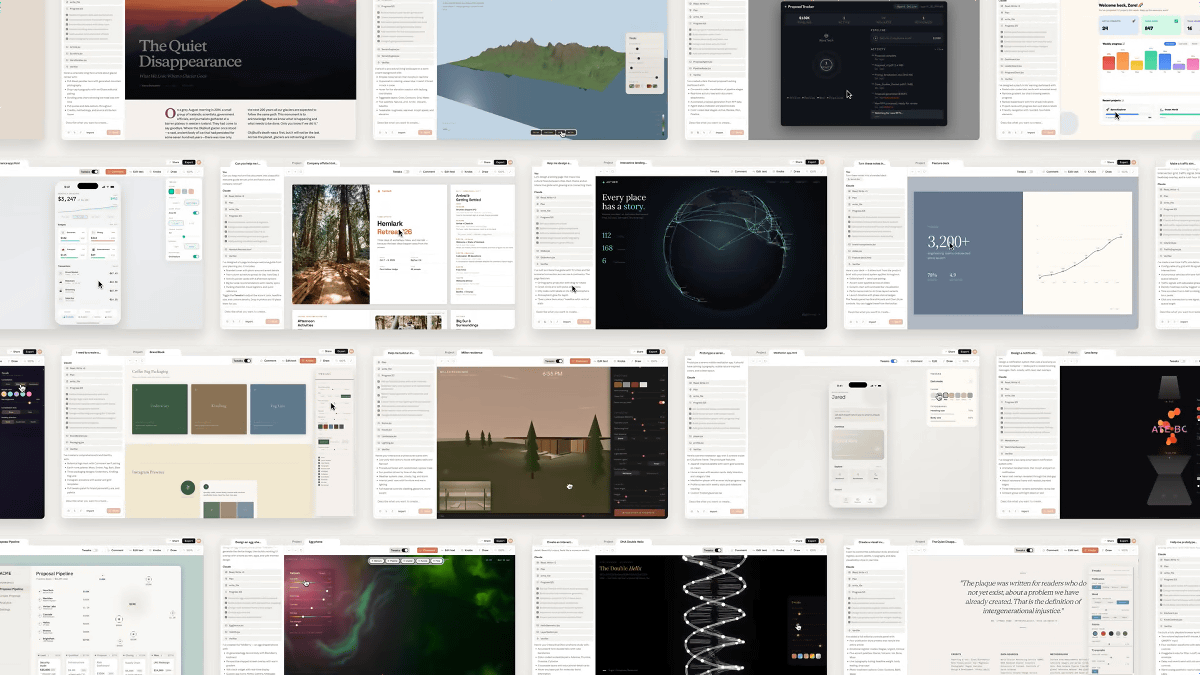Toggle the Tweaks switch in the Brand Book window

click(x=247, y=360)
